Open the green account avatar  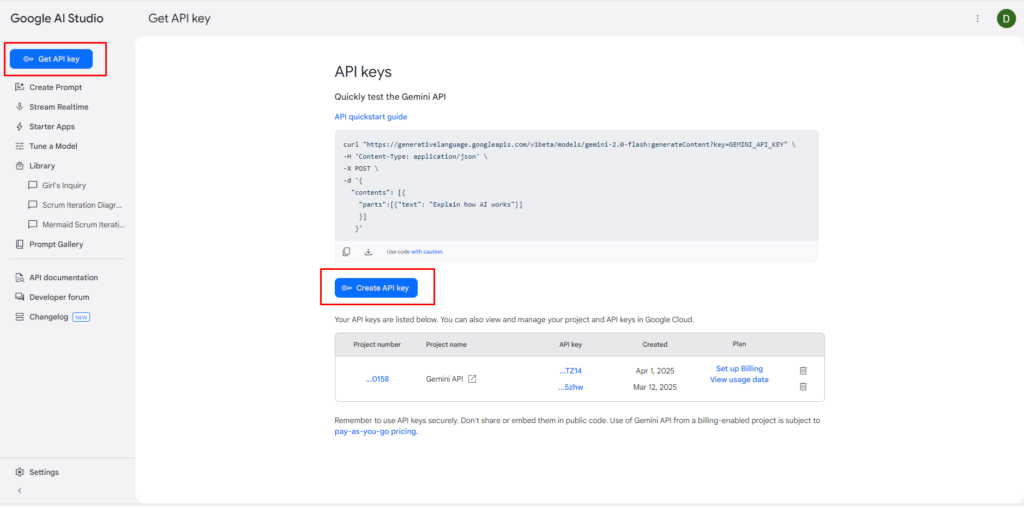pyautogui.click(x=1005, y=18)
